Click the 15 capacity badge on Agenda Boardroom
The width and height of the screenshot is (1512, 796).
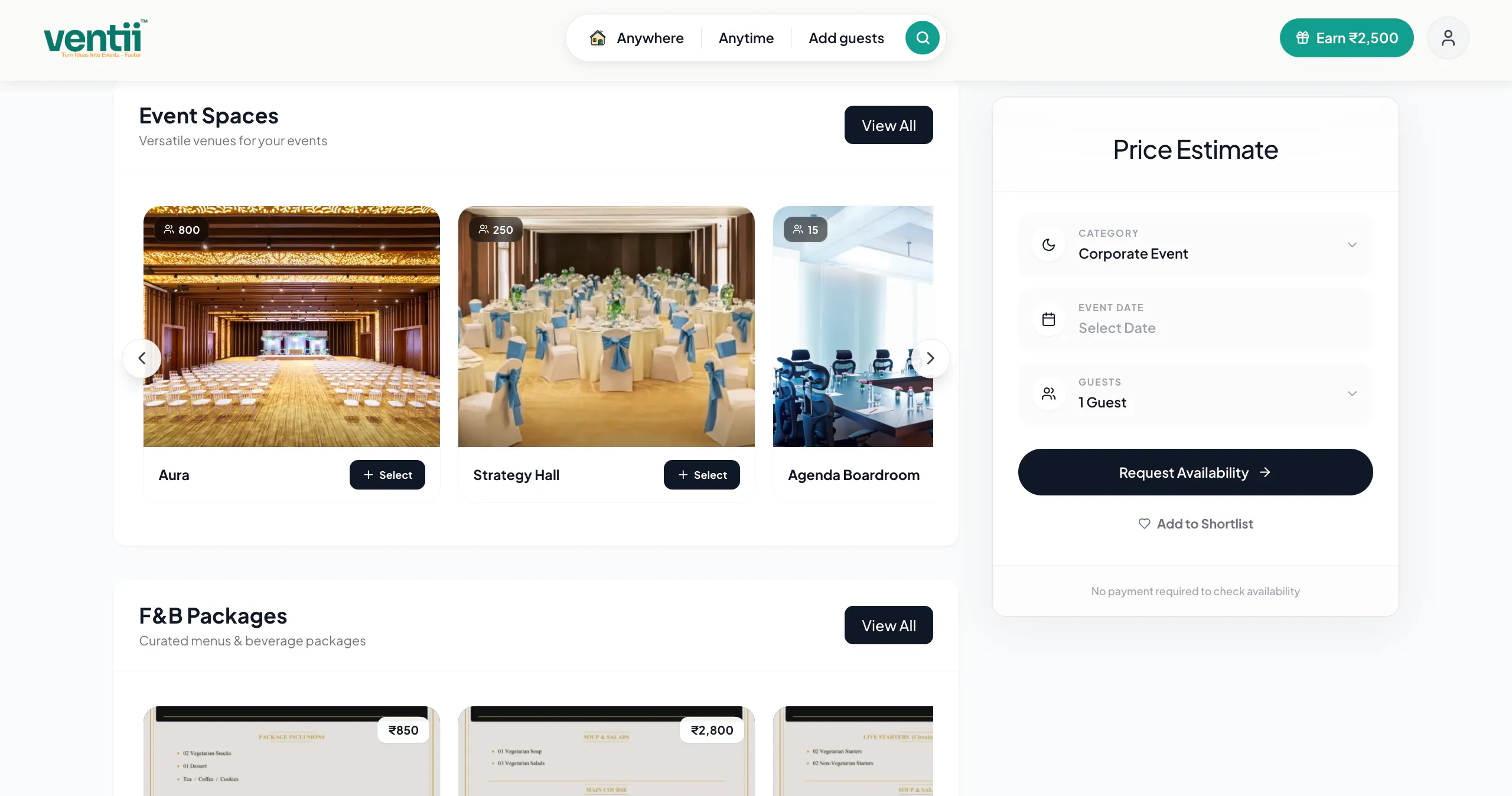tap(806, 229)
